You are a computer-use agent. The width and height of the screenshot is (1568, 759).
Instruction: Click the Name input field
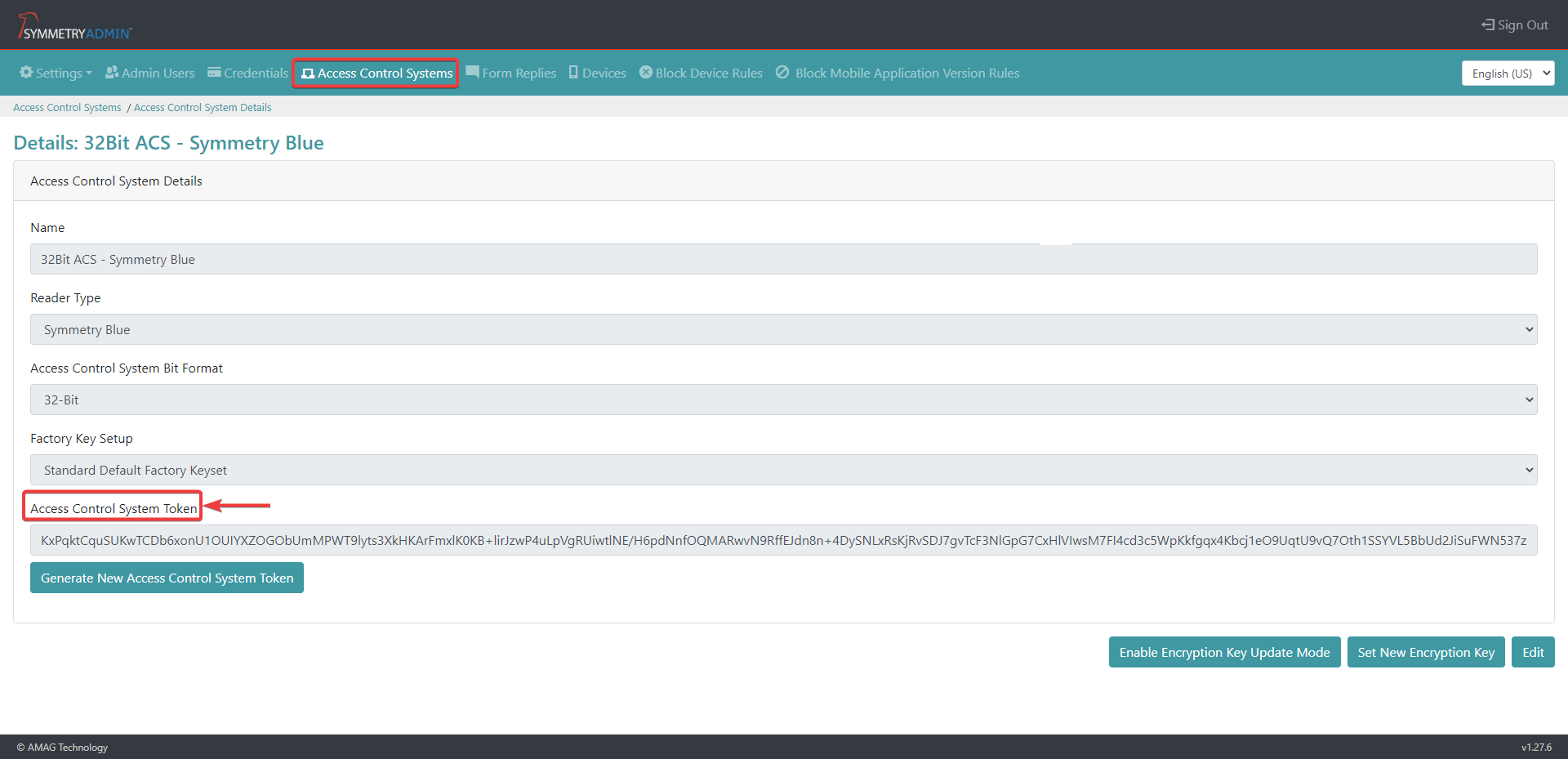pos(784,259)
